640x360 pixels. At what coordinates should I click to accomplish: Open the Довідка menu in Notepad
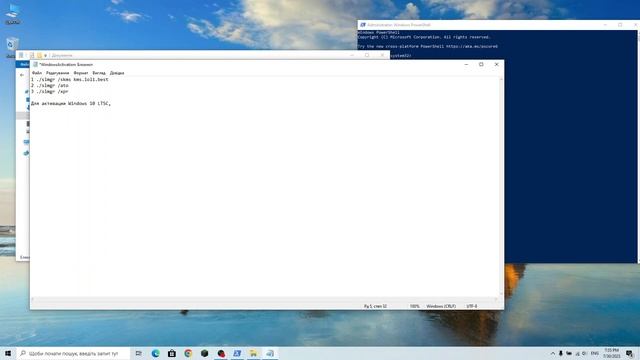pyautogui.click(x=117, y=73)
